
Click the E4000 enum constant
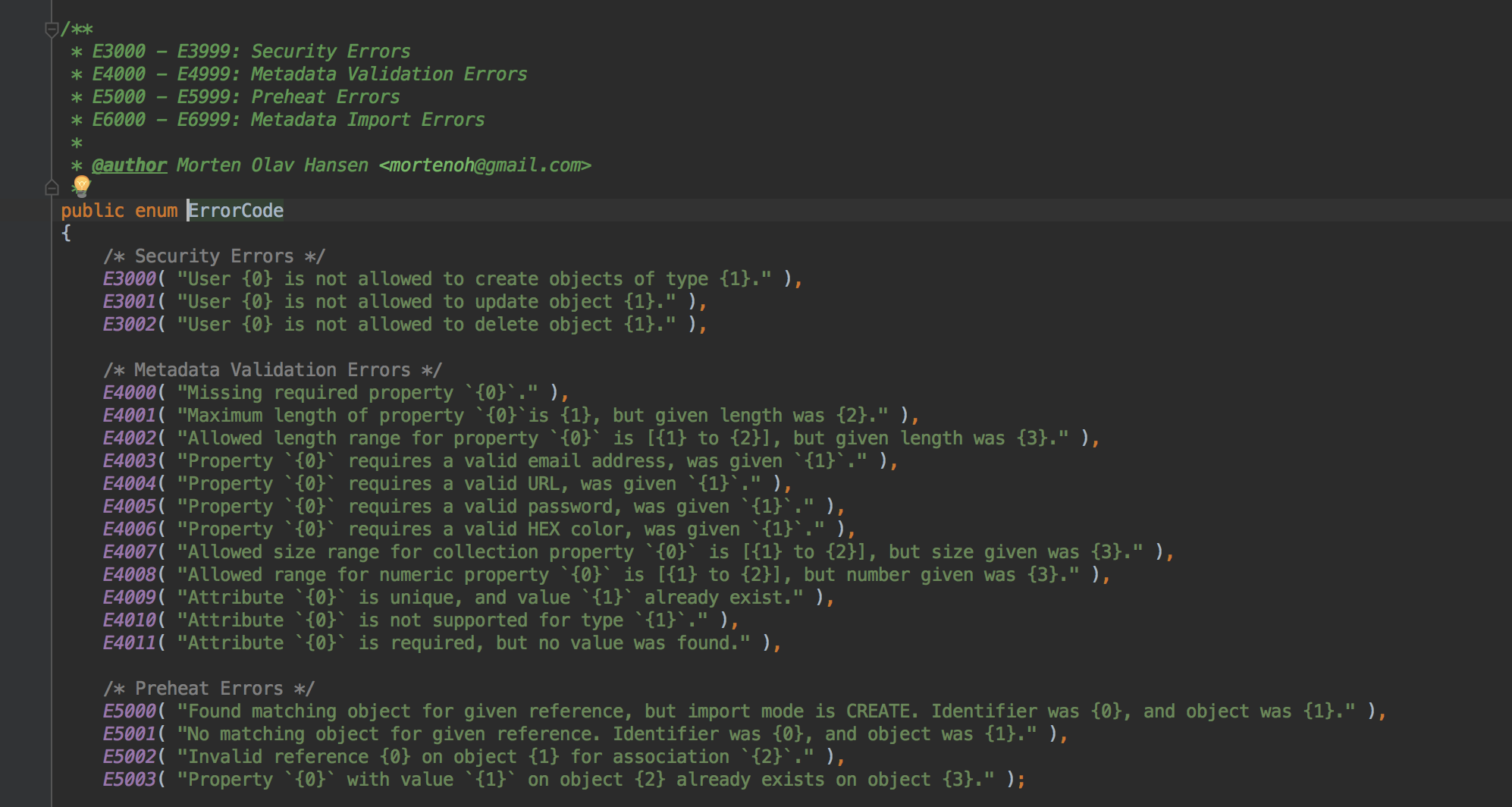[x=129, y=393]
